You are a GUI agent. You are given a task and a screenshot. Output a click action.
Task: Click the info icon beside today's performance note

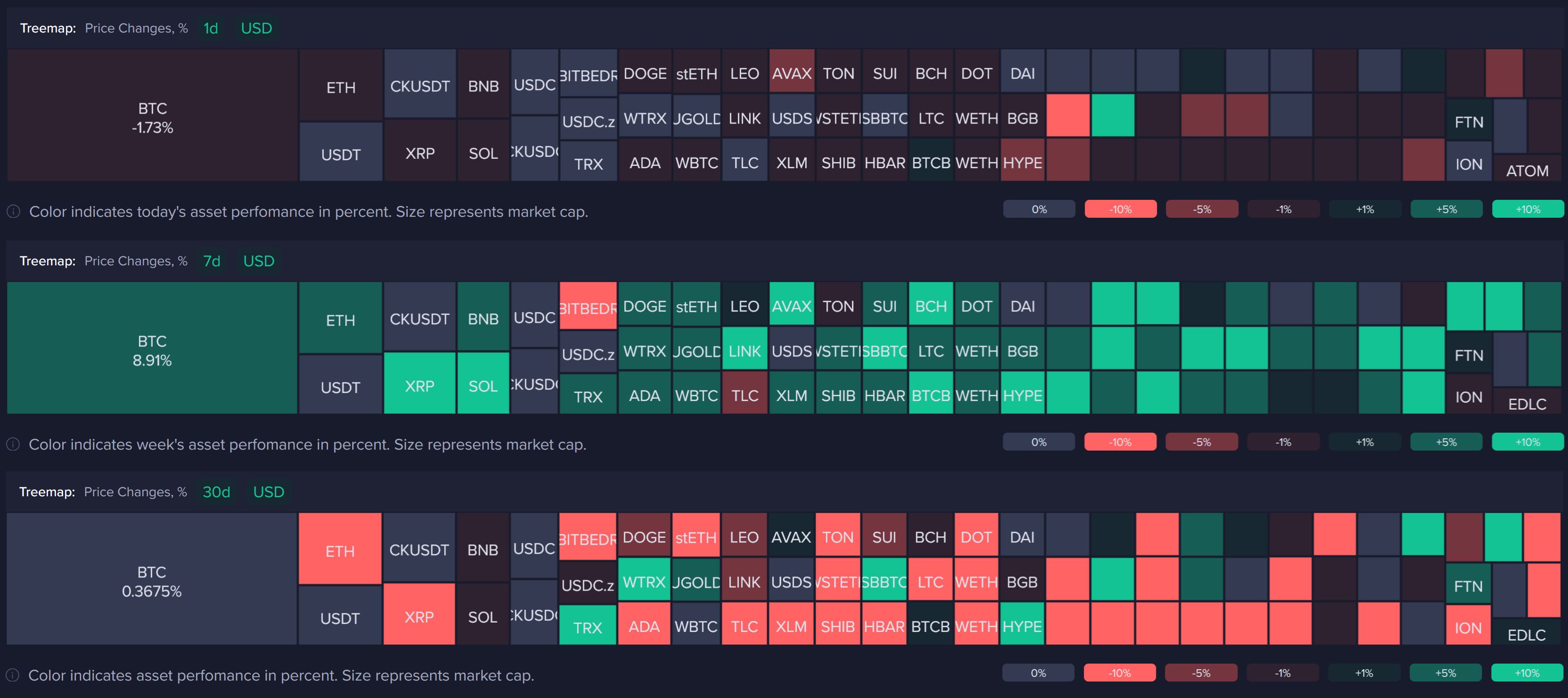click(x=13, y=212)
